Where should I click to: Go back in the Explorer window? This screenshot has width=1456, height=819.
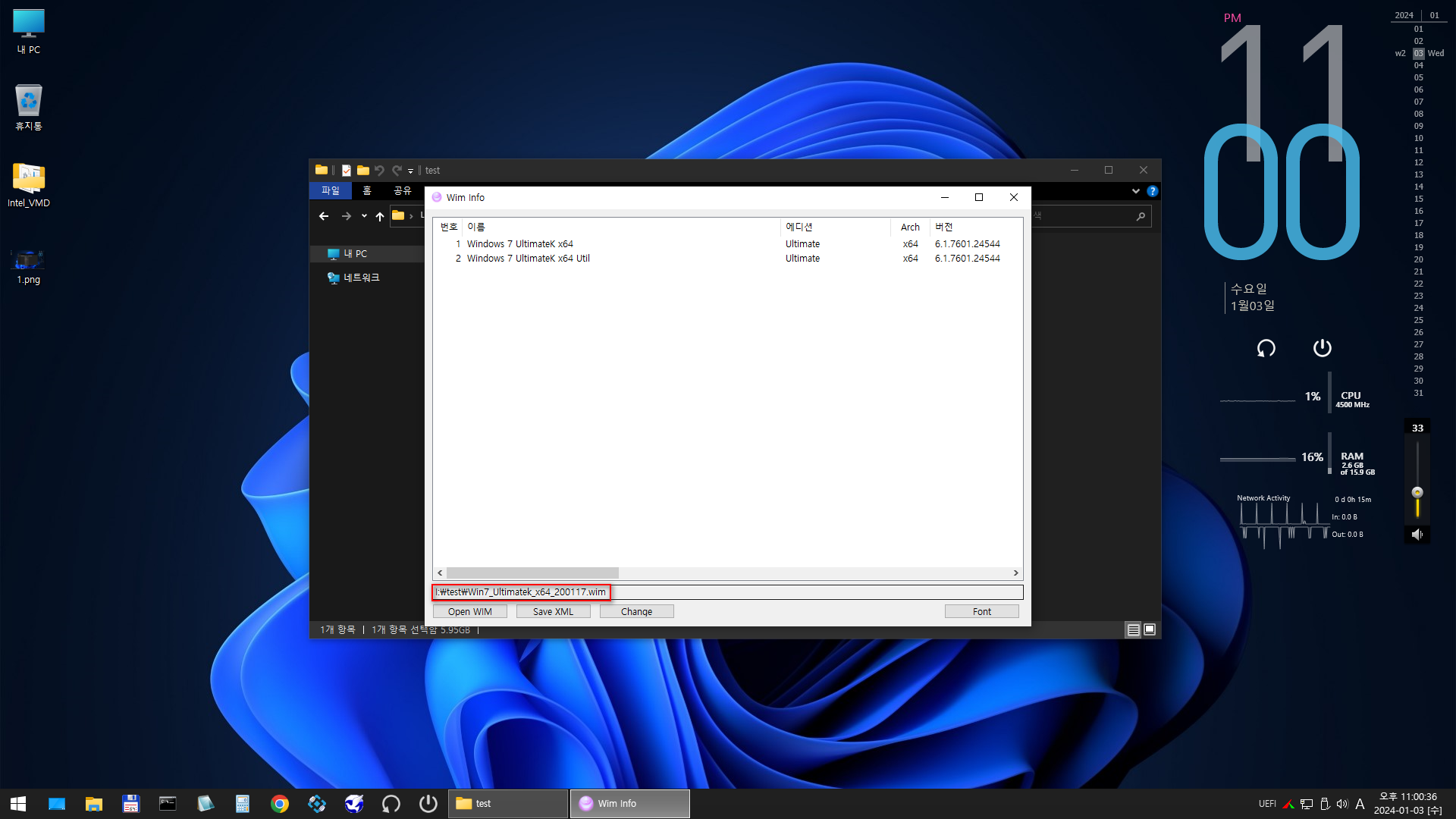[324, 216]
